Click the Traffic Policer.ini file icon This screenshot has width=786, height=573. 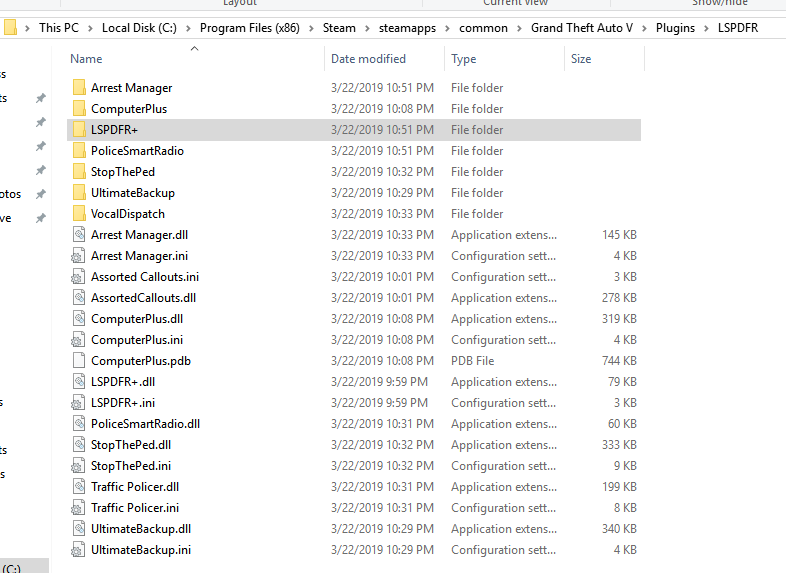click(x=78, y=508)
